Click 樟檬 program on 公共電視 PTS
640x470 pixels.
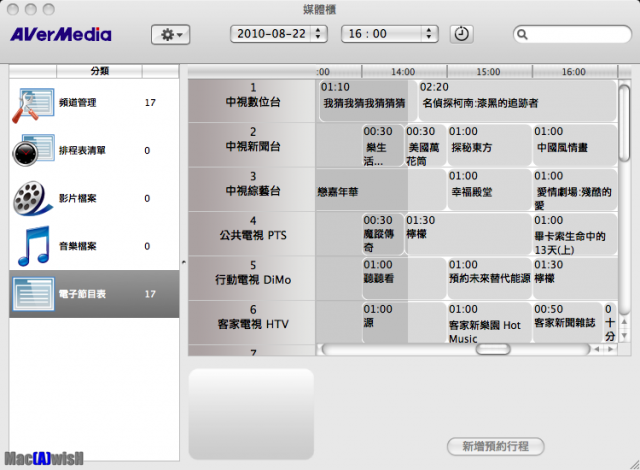[468, 234]
